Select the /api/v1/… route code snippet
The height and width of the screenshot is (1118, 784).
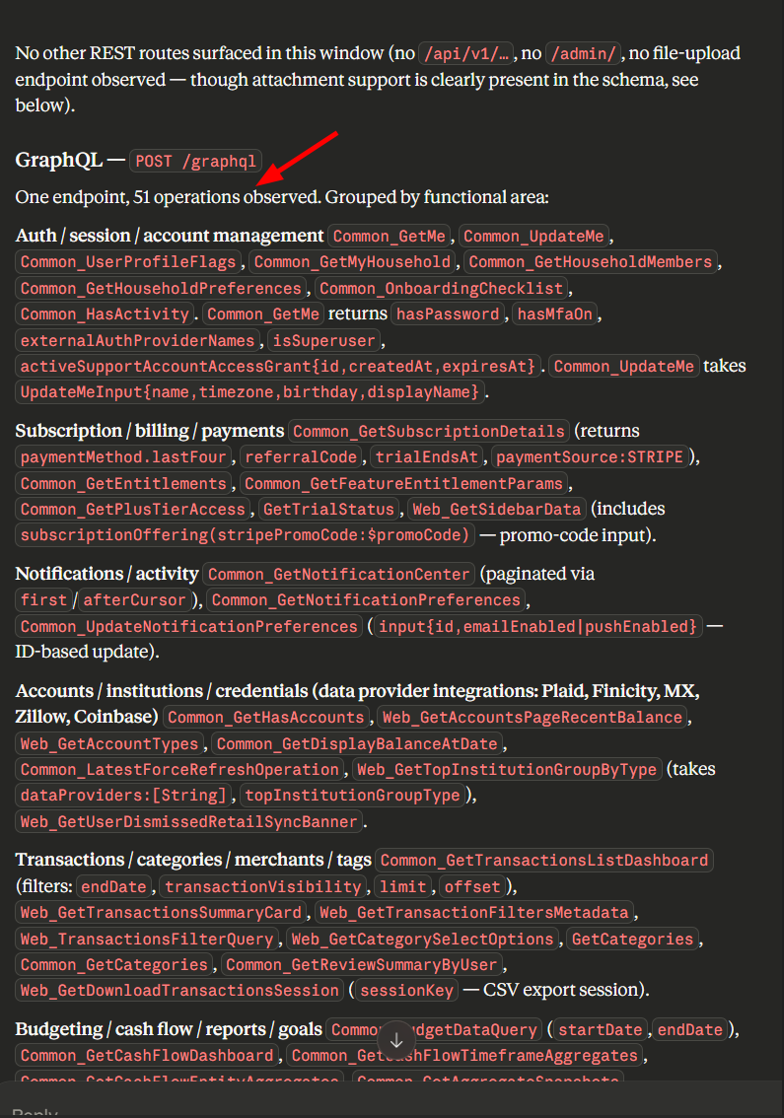tap(465, 53)
